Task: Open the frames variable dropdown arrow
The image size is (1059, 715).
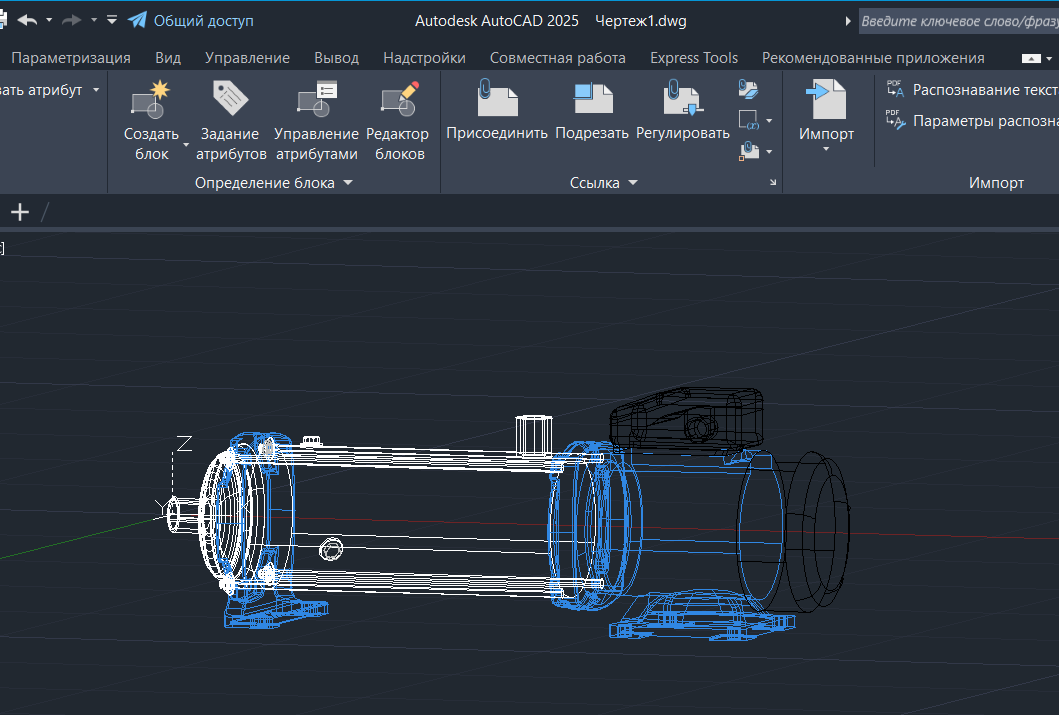Action: 769,121
